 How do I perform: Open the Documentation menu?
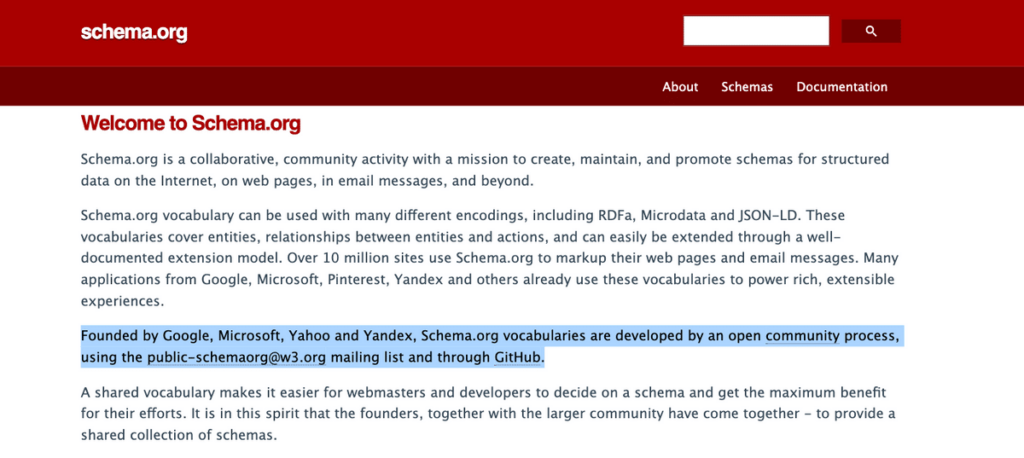[x=842, y=87]
